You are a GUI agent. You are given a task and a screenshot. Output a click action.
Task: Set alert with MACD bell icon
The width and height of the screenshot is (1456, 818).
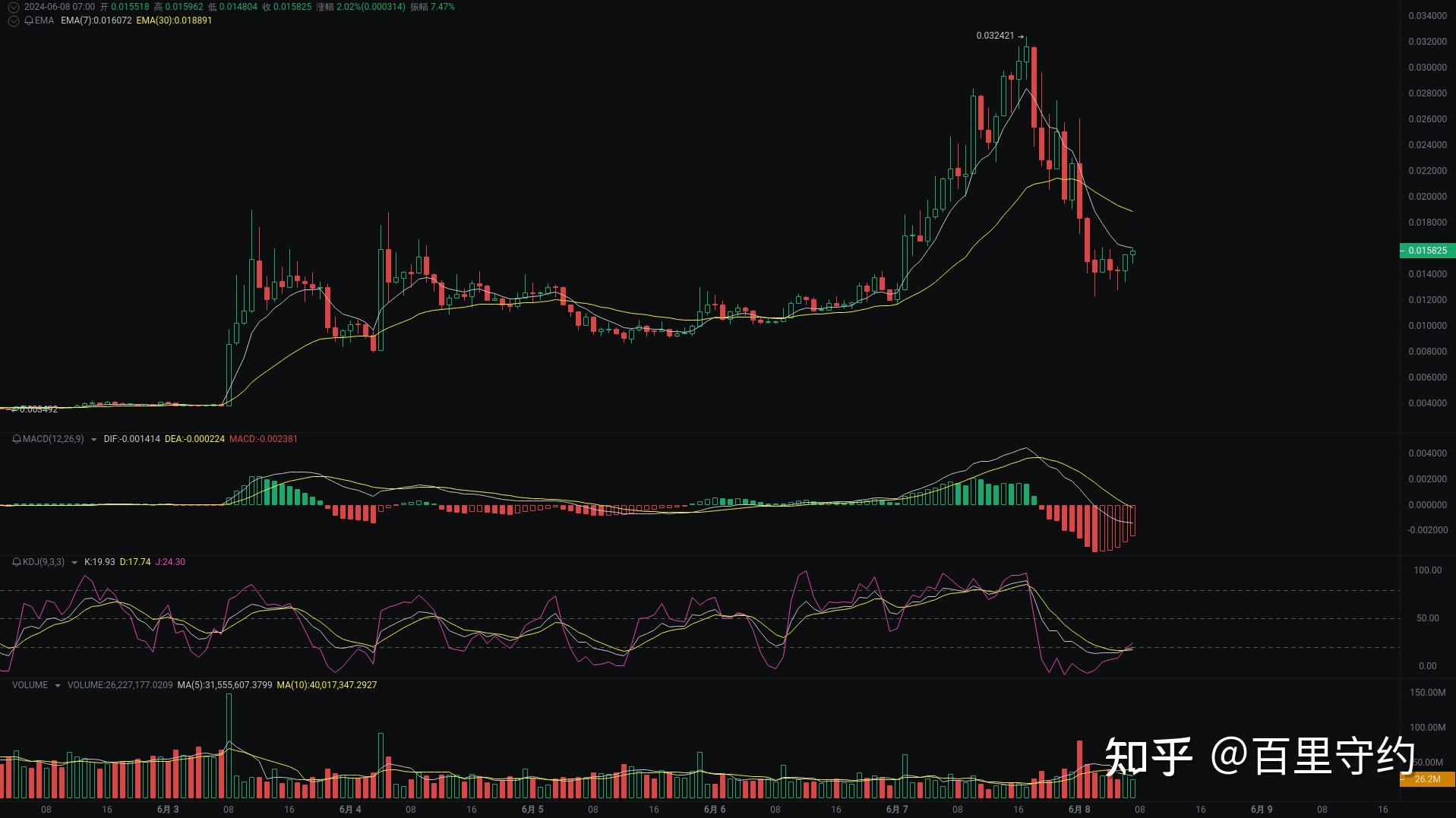[17, 439]
